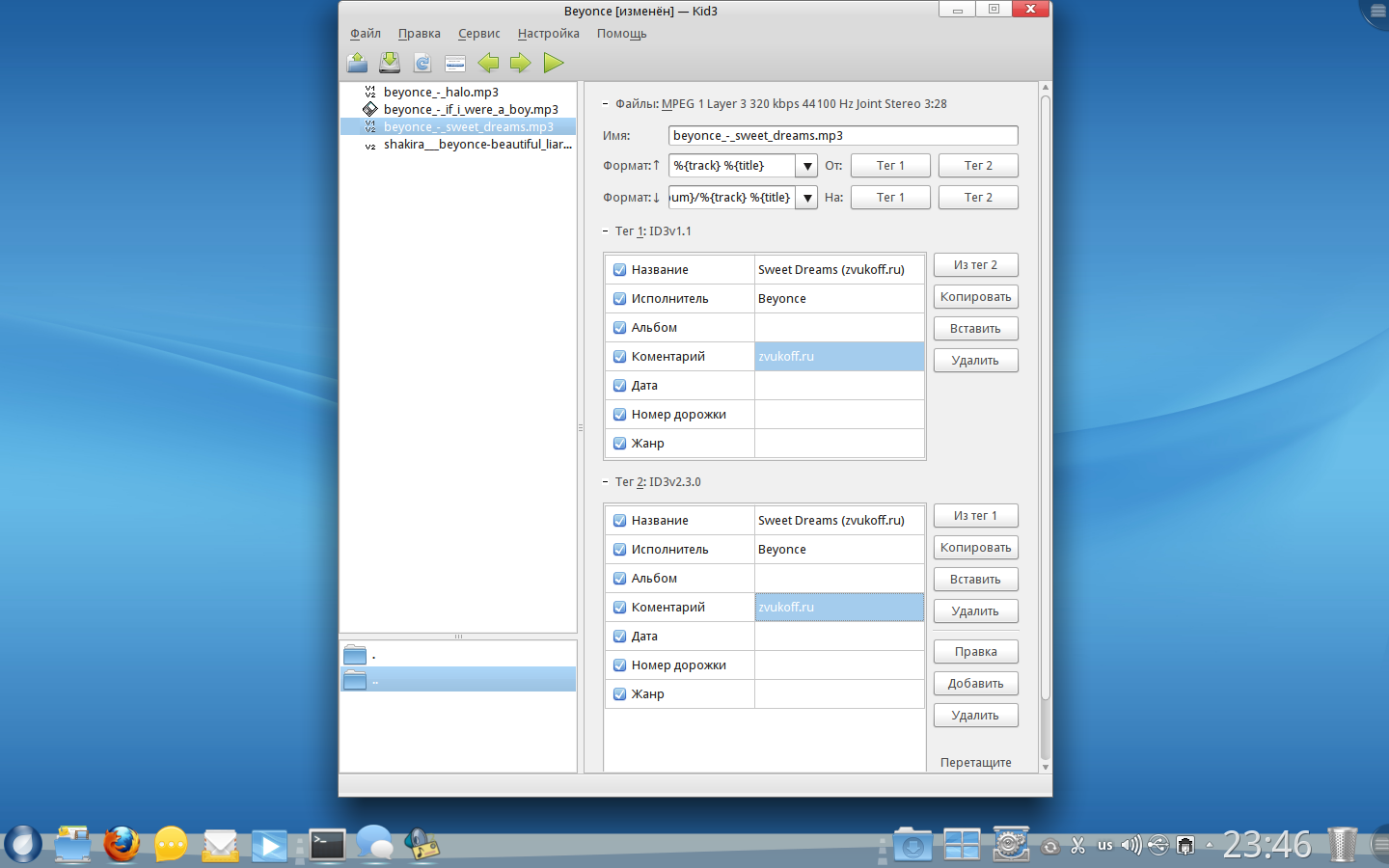Click the green previous file arrow
Screen dimensions: 1389x868
point(488,64)
